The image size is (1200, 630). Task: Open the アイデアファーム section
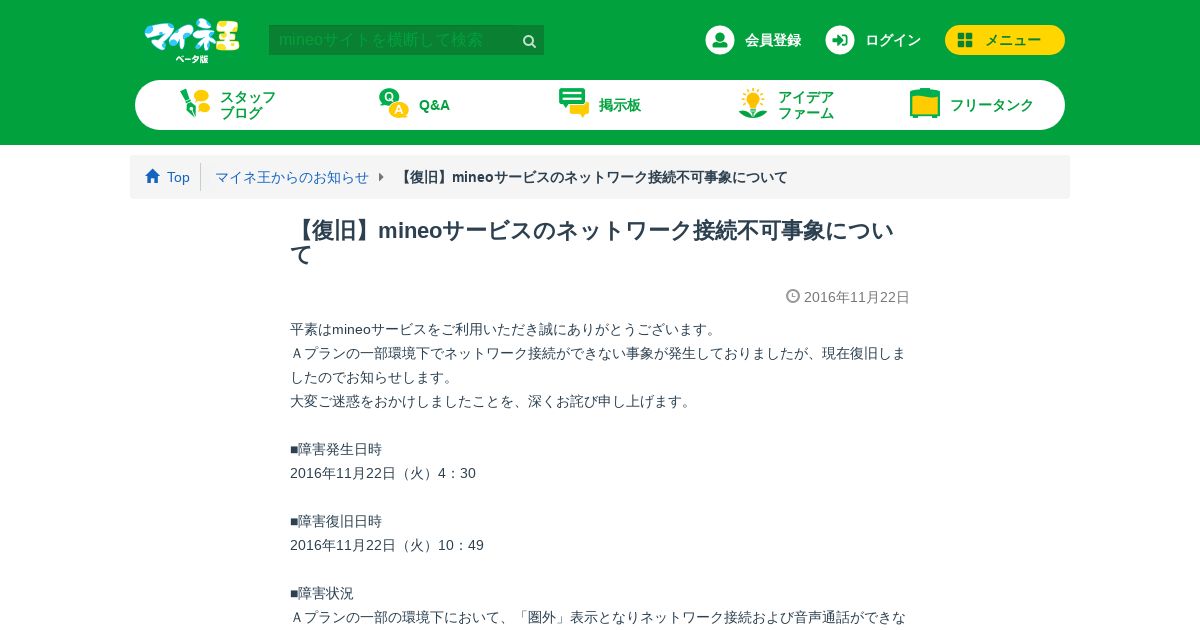click(806, 105)
